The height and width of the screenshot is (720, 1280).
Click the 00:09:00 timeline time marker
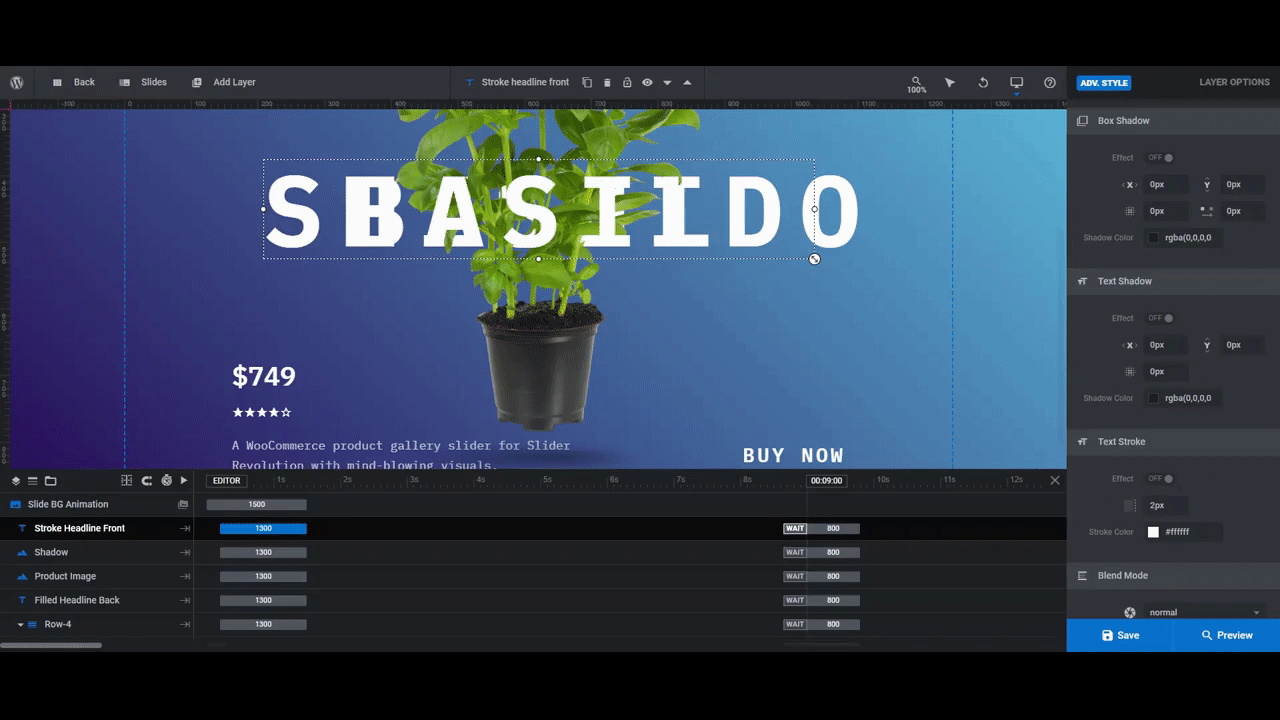826,481
